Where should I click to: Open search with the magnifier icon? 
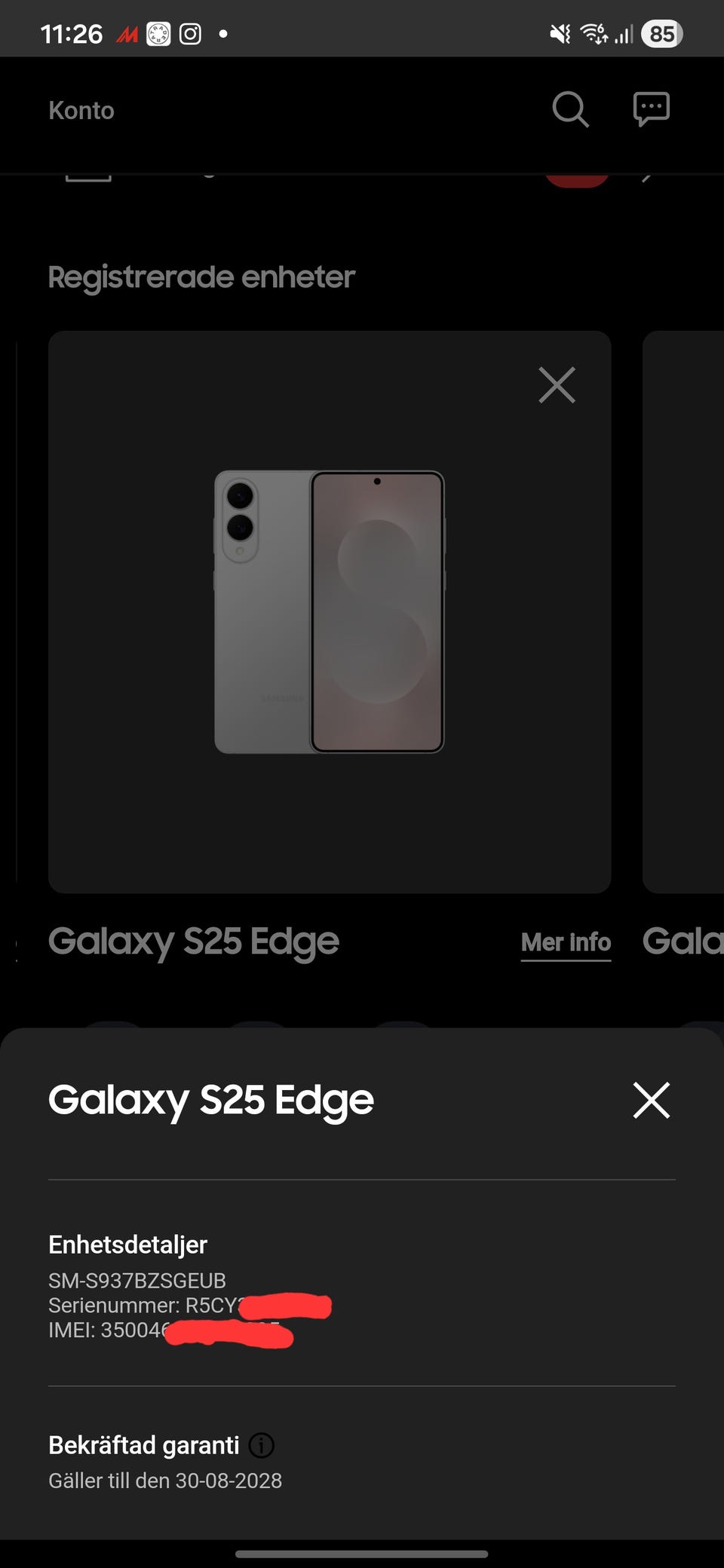click(570, 110)
